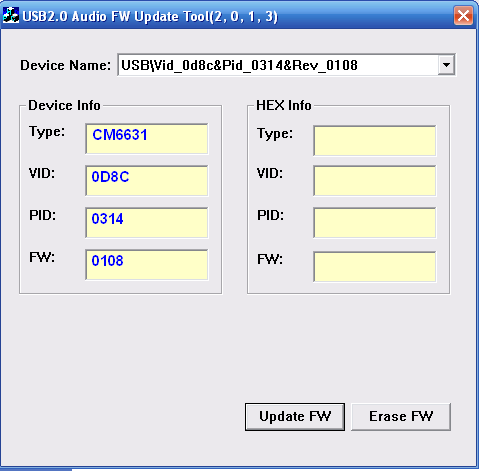Click Device Info VID field 0D8C

pyautogui.click(x=147, y=181)
